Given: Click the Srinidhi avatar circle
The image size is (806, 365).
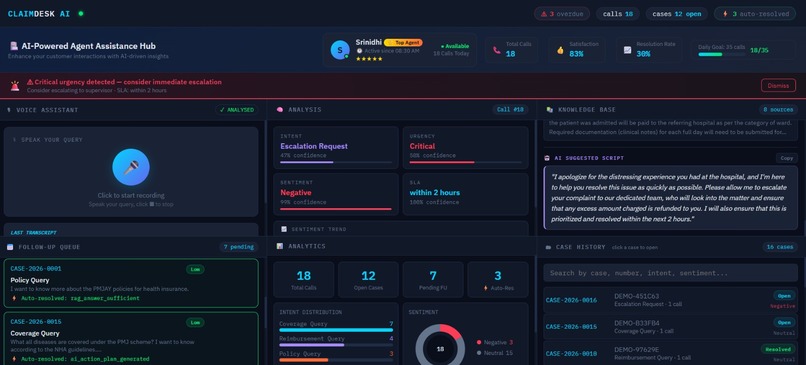Looking at the screenshot, I should click(340, 50).
